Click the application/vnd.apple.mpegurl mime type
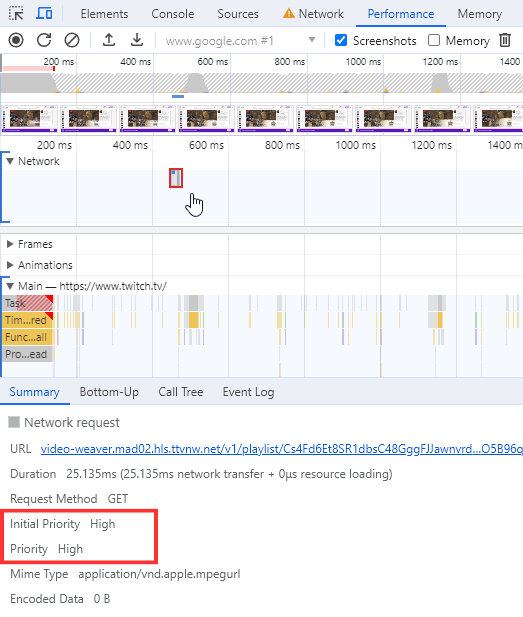Image resolution: width=523 pixels, height=617 pixels. [159, 574]
